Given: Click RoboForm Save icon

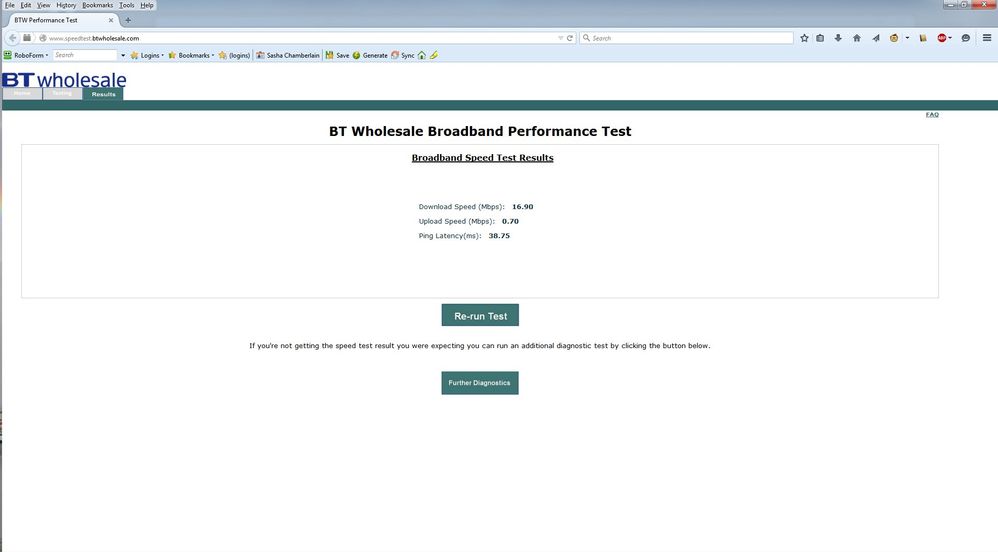Looking at the screenshot, I should tap(337, 55).
